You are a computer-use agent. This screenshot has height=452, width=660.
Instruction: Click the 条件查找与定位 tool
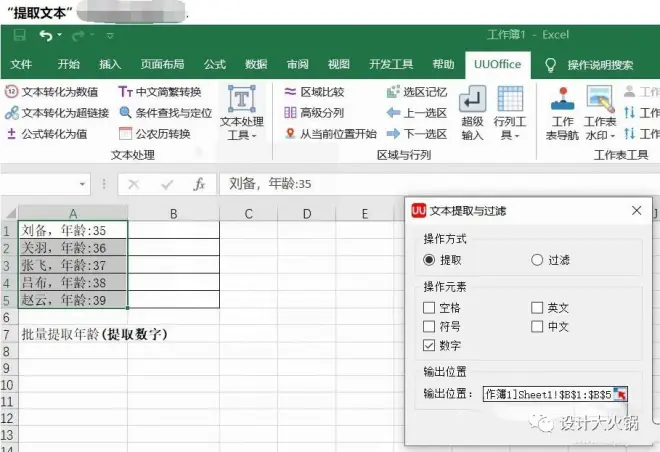(x=167, y=112)
